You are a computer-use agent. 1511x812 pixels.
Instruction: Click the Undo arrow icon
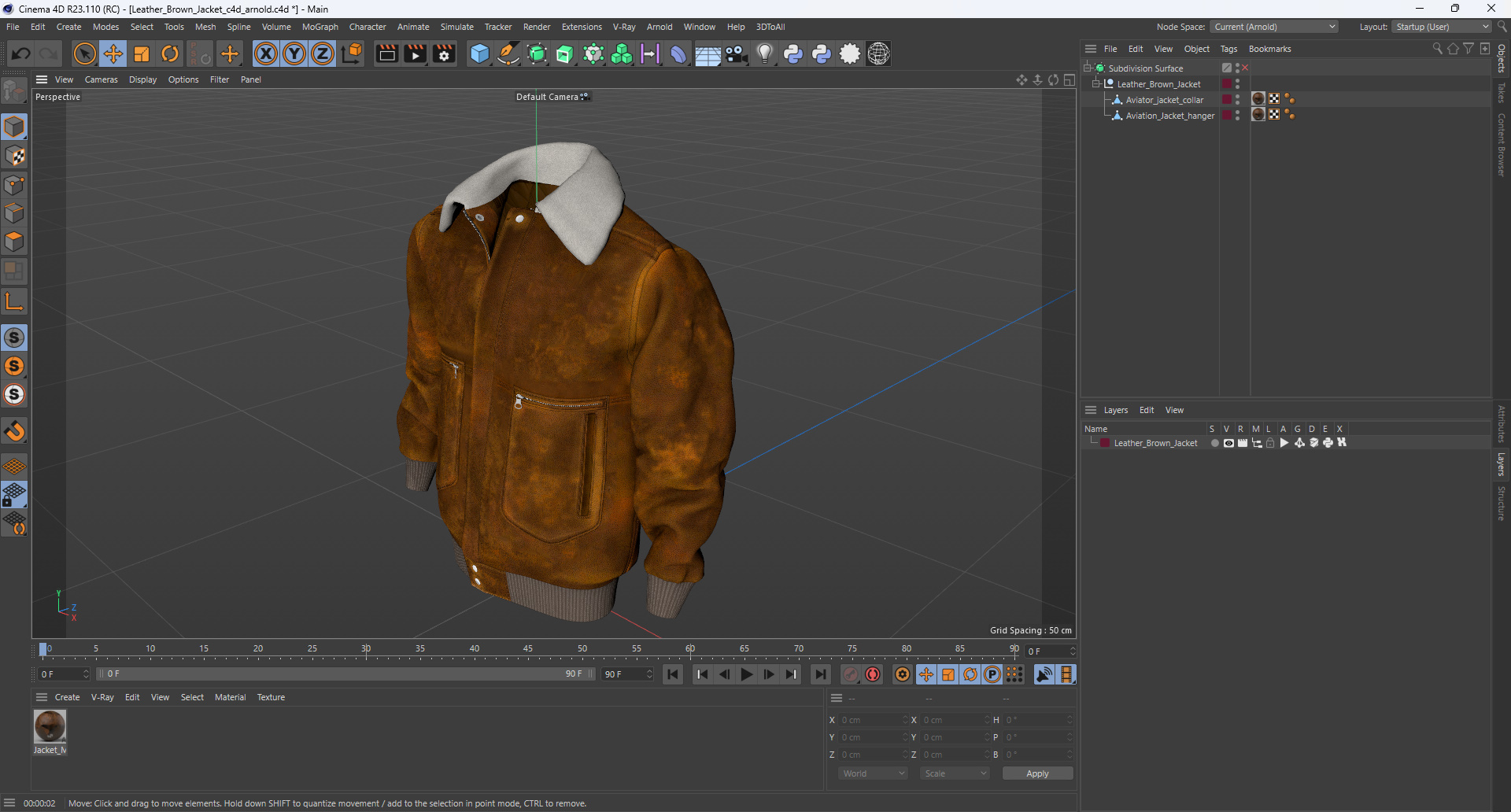pos(21,54)
